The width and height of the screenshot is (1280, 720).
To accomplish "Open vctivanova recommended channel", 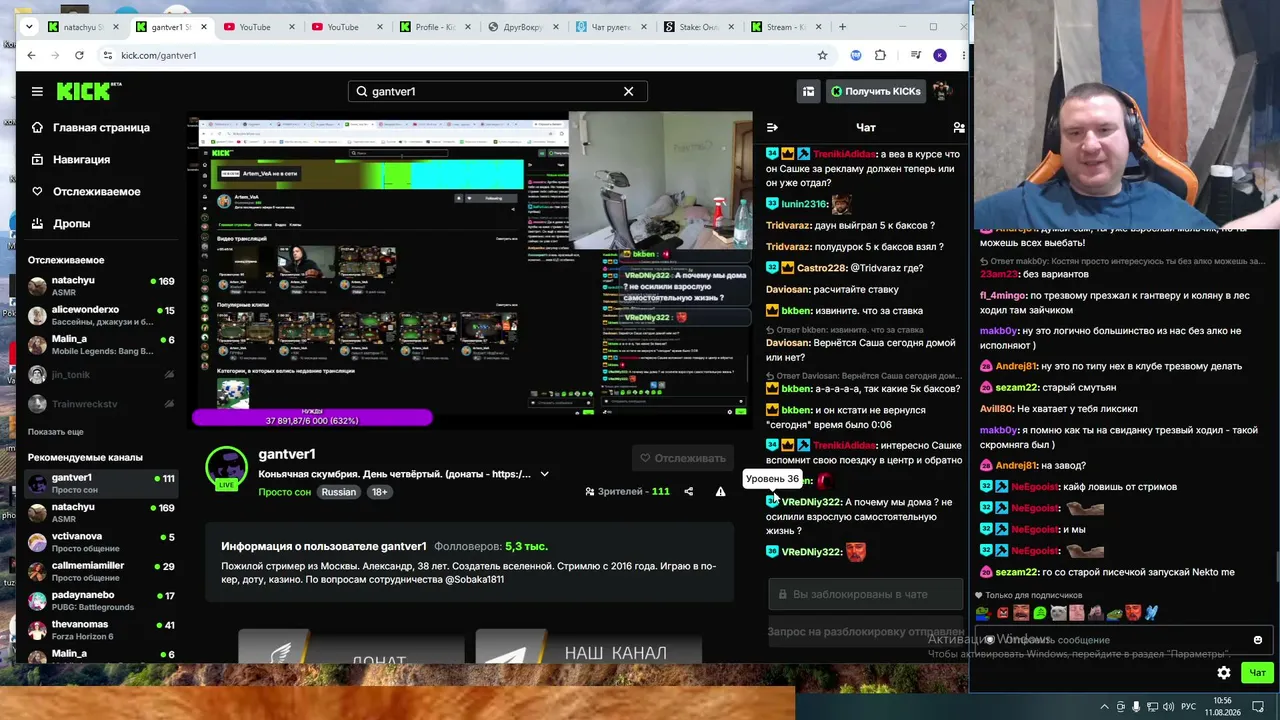I will coord(100,543).
